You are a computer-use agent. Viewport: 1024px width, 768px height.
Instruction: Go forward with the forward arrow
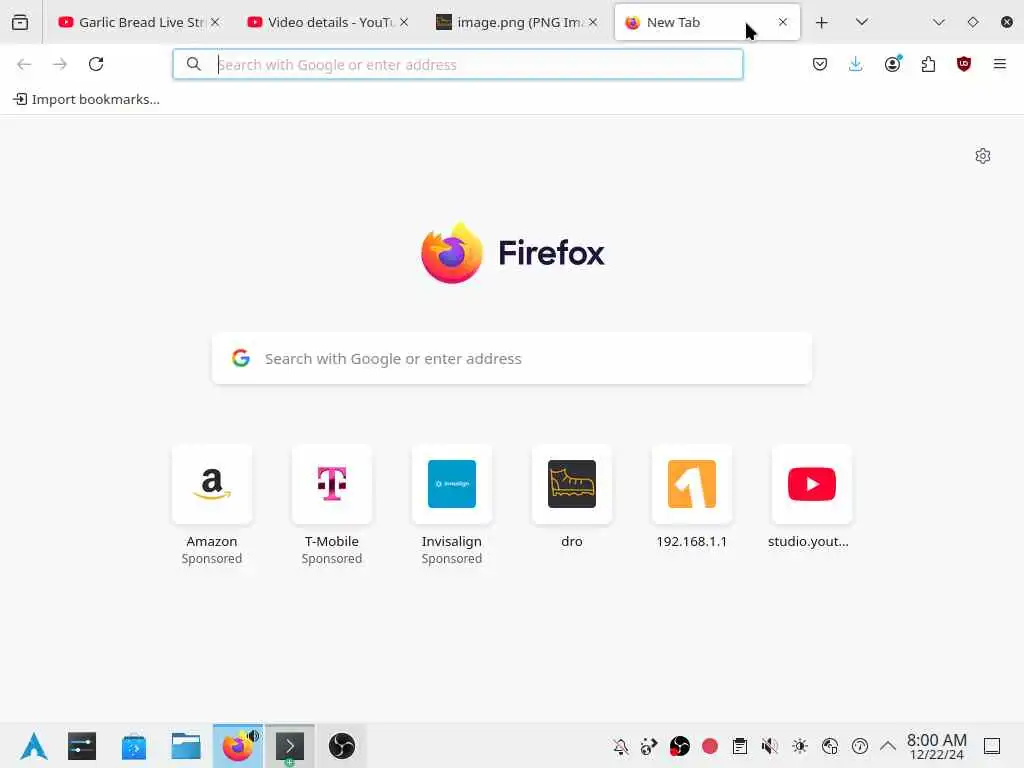click(x=60, y=64)
